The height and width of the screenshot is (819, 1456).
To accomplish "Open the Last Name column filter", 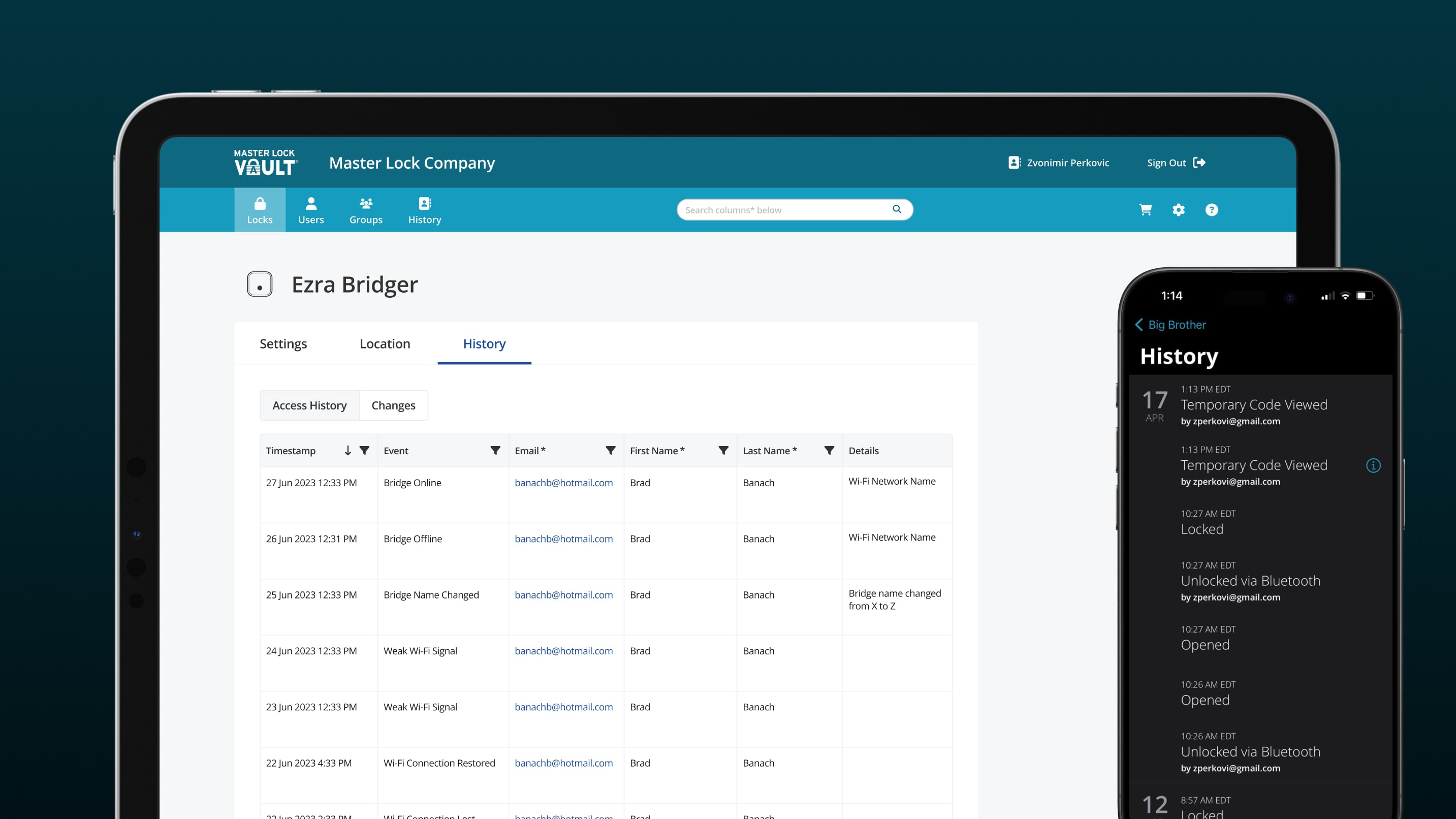I will coord(829,451).
